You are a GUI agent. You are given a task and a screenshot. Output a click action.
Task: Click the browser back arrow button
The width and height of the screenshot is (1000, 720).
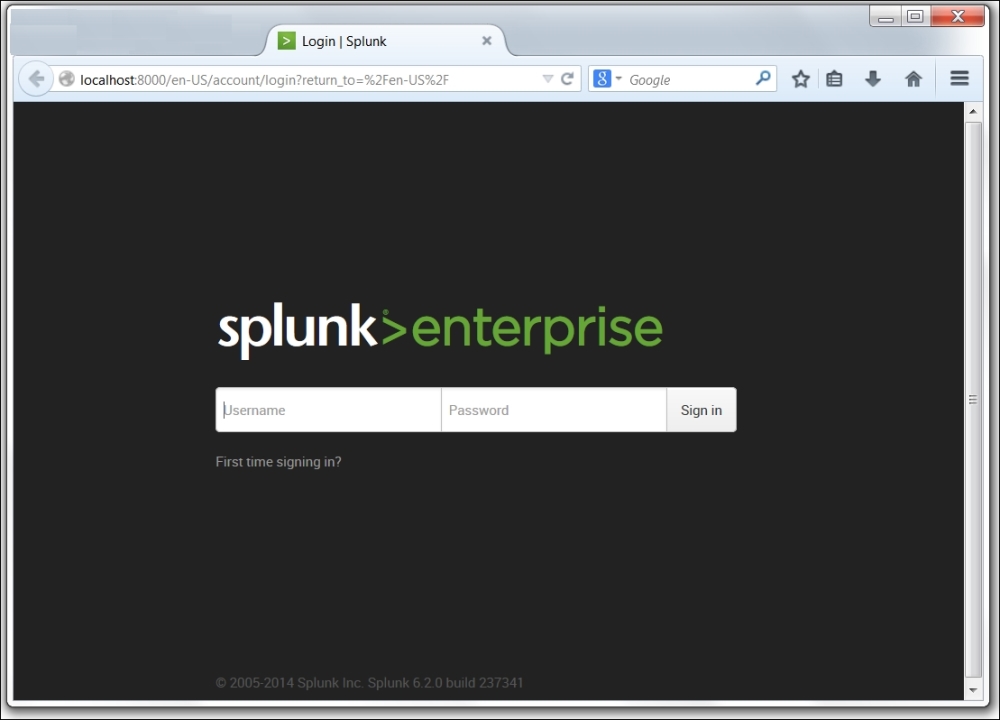(x=36, y=79)
